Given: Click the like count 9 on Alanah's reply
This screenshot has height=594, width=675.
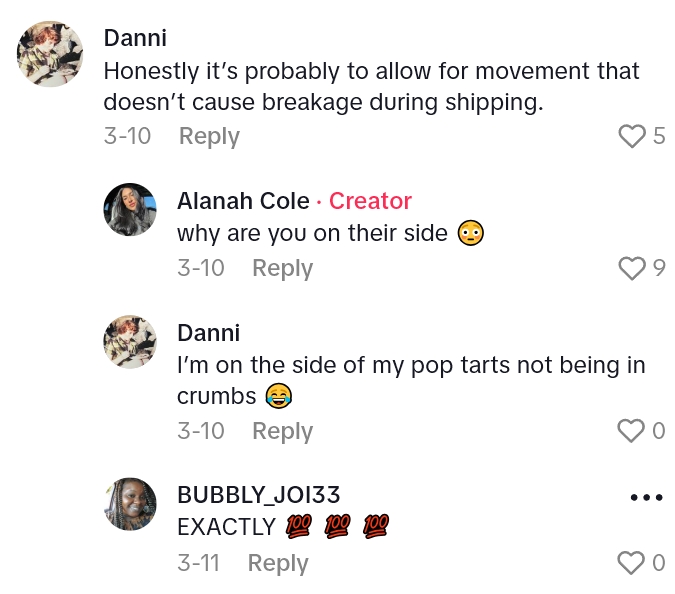Looking at the screenshot, I should click(x=658, y=268).
